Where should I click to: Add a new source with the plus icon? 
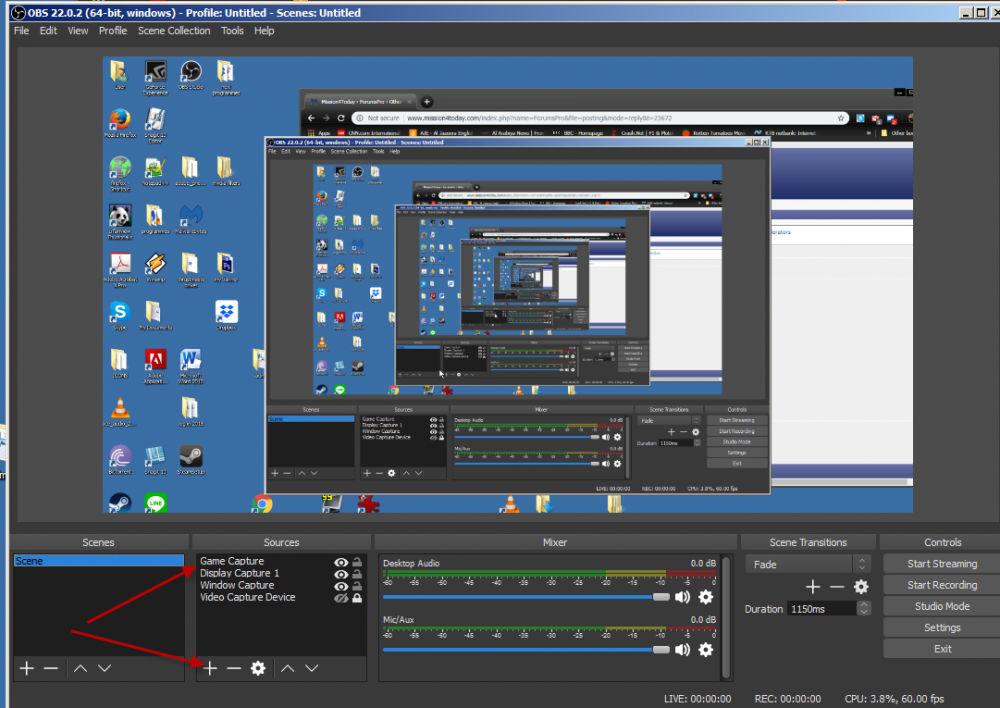[x=209, y=668]
